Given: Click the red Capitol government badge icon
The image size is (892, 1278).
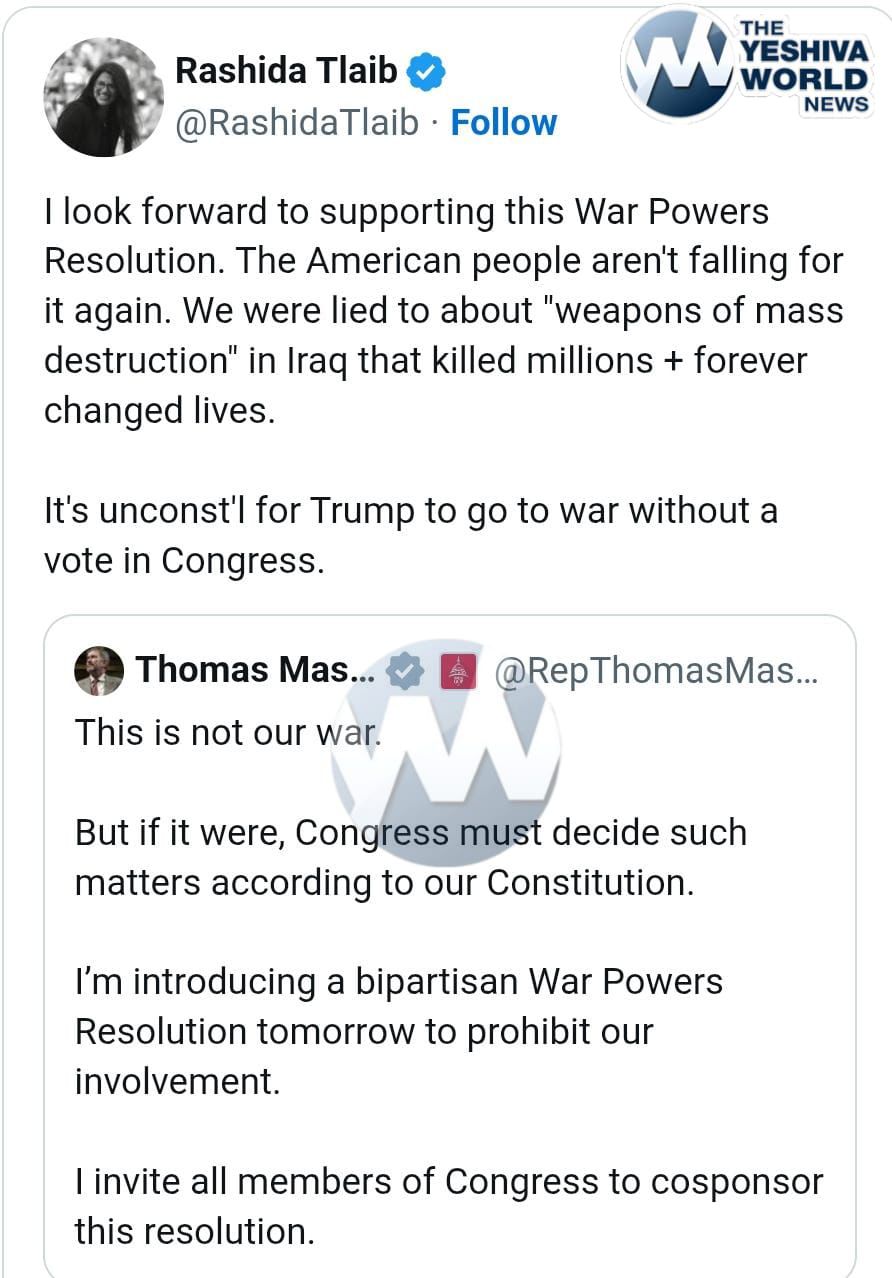Looking at the screenshot, I should (x=458, y=672).
